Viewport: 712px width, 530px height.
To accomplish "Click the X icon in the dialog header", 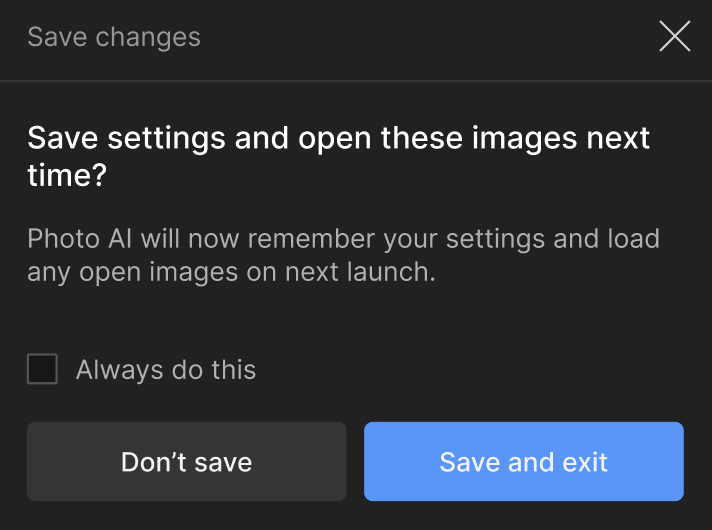I will tap(675, 37).
